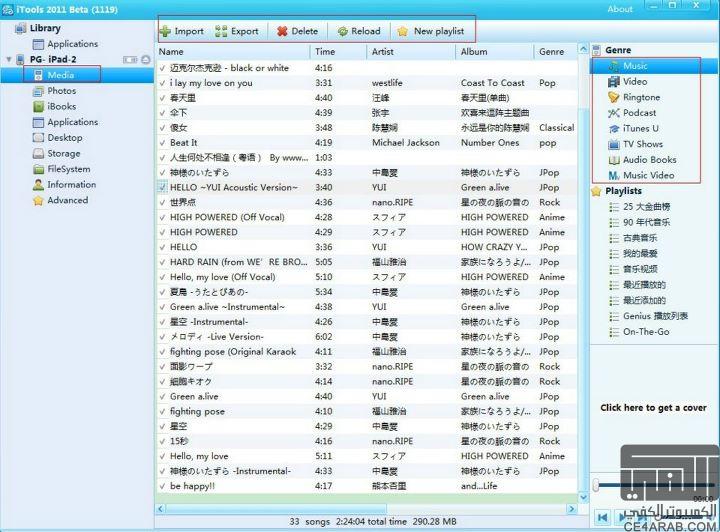The height and width of the screenshot is (532, 720).
Task: Click horizontal scrollbar right arrow
Action: pyautogui.click(x=572, y=509)
